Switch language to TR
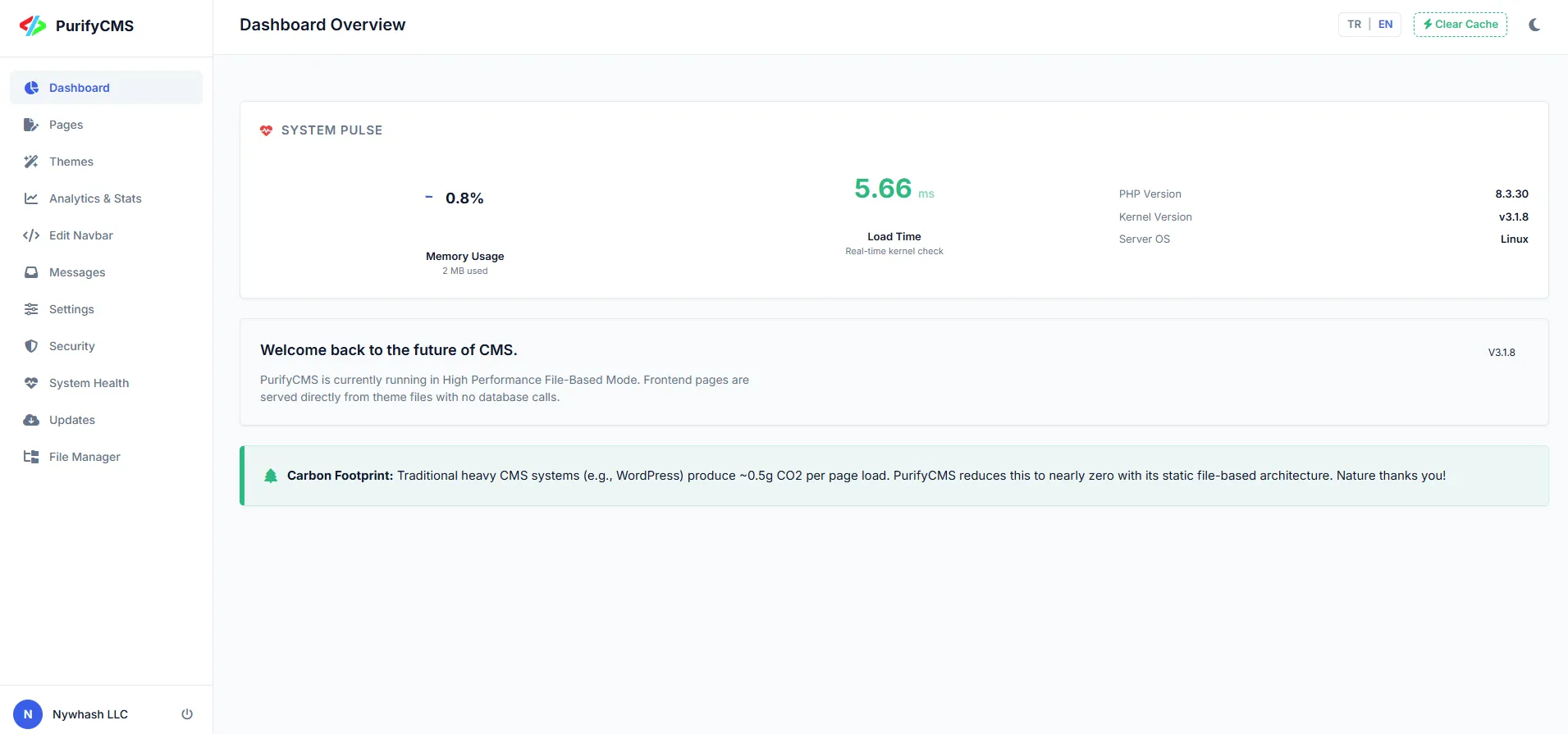This screenshot has width=1568, height=734. [x=1354, y=25]
